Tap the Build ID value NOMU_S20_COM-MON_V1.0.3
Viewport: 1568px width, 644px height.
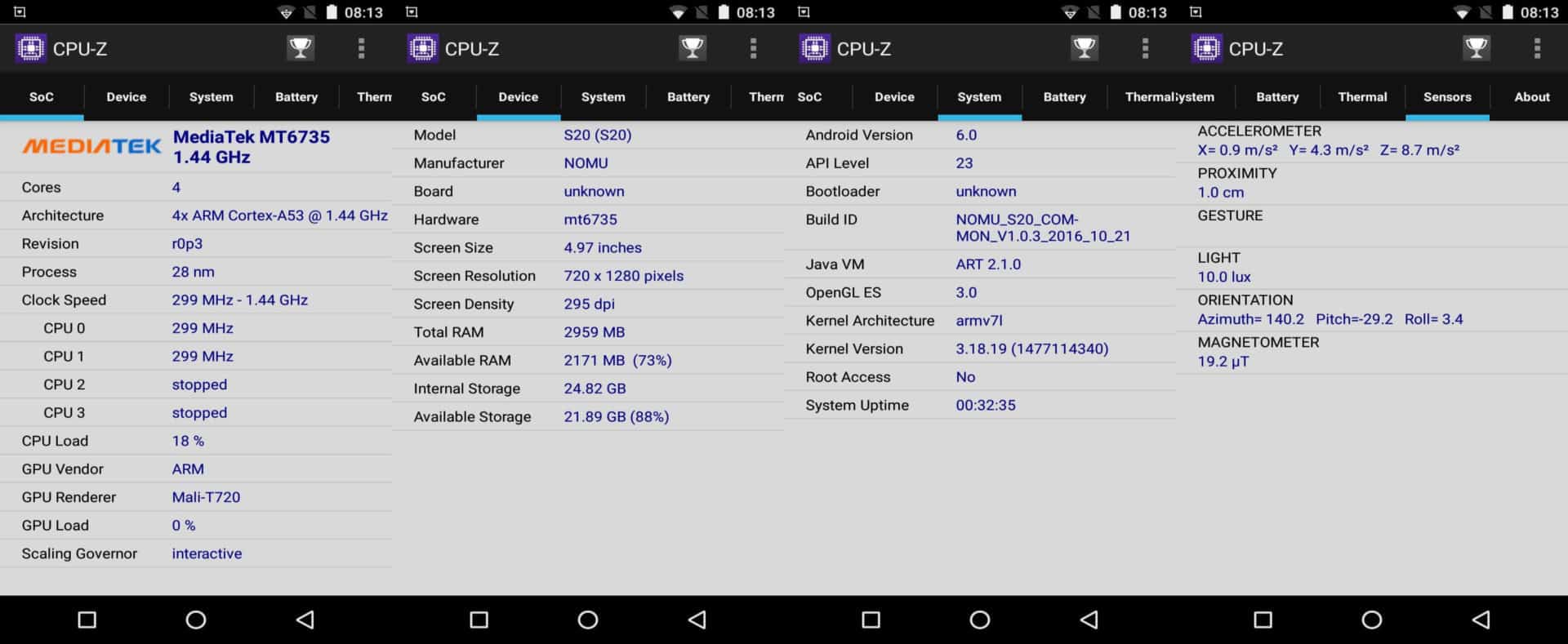(x=1043, y=228)
